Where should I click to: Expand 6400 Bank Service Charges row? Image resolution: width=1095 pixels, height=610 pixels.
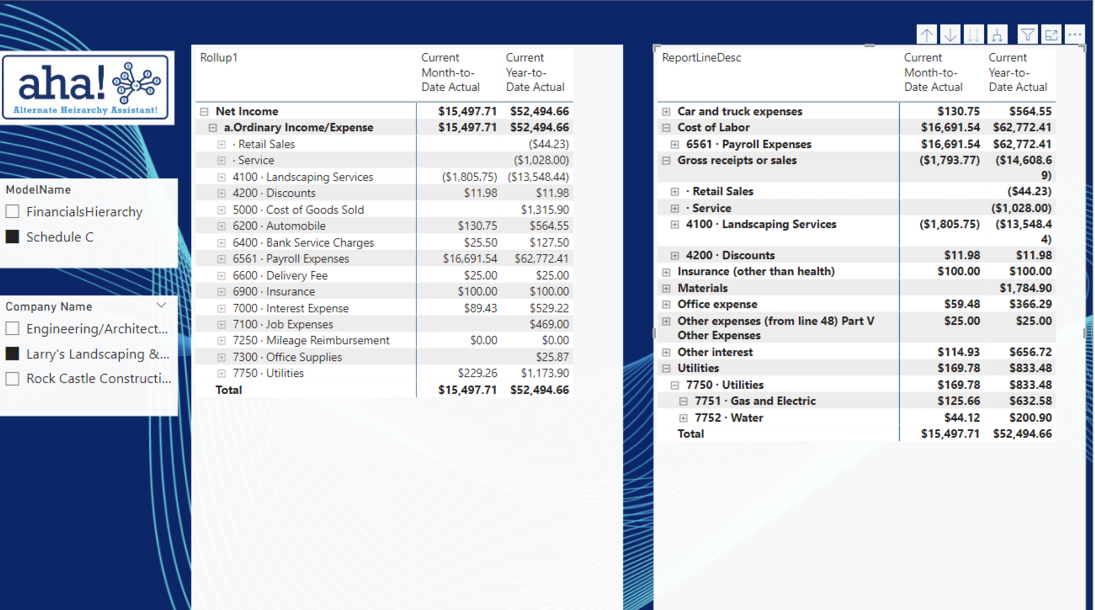221,242
